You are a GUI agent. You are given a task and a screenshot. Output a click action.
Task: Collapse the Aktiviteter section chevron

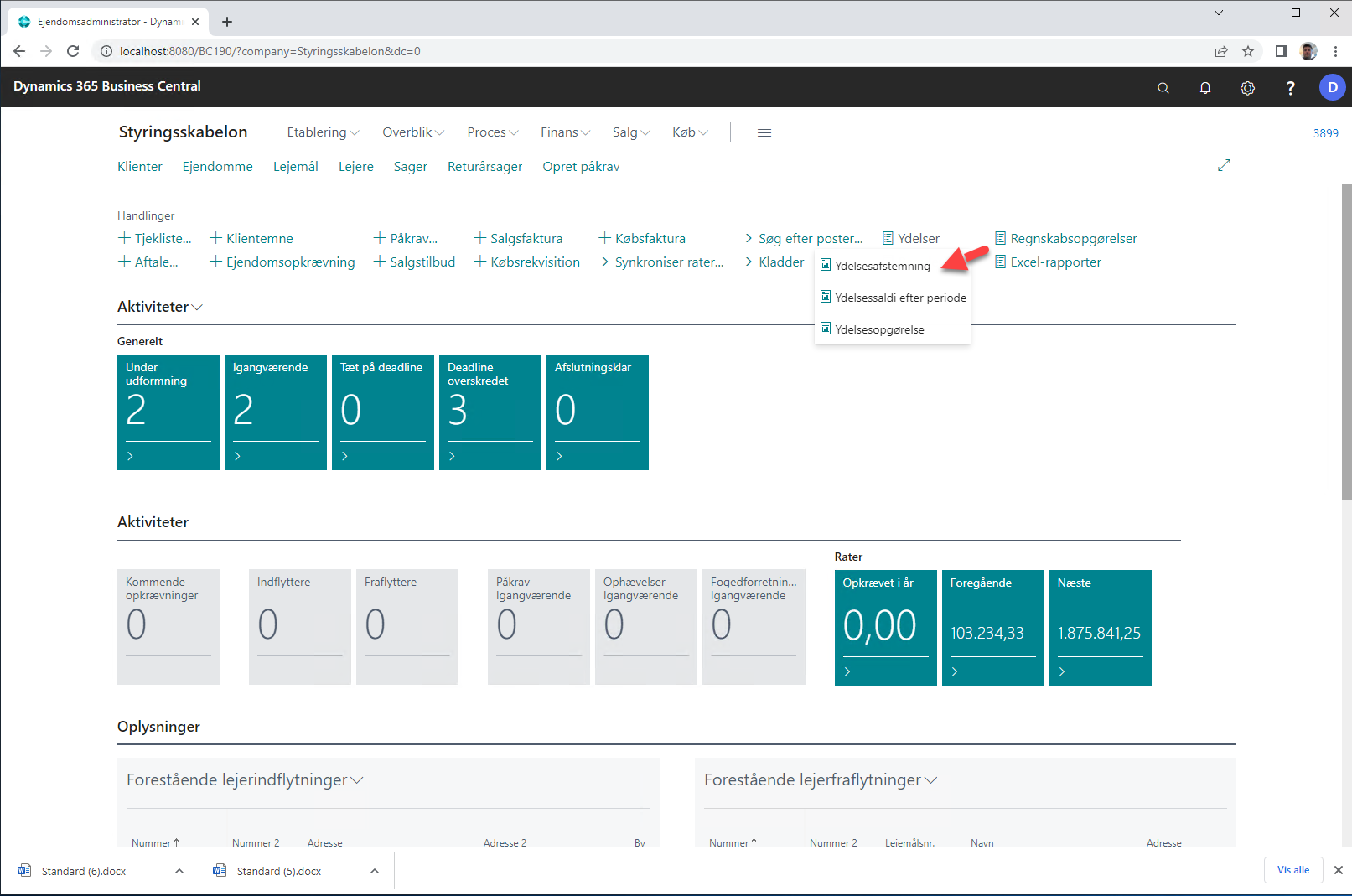click(x=198, y=308)
